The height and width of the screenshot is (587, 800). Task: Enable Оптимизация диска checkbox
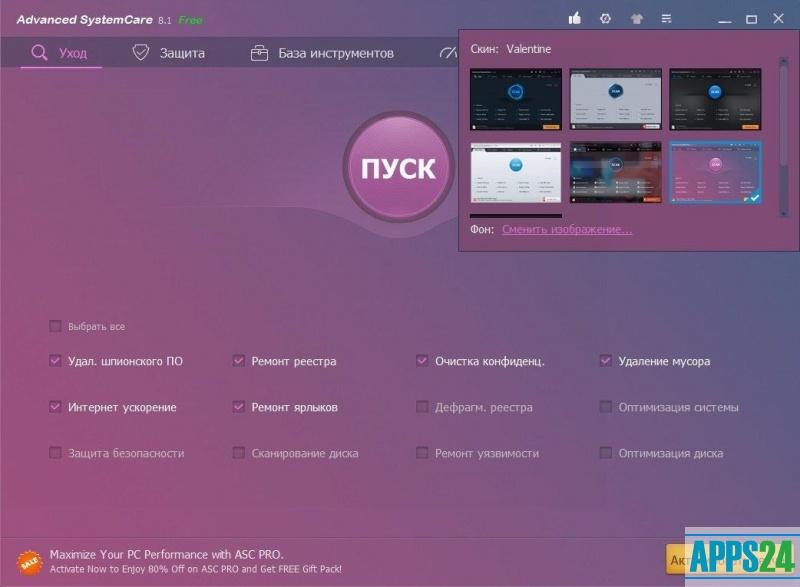pos(606,453)
